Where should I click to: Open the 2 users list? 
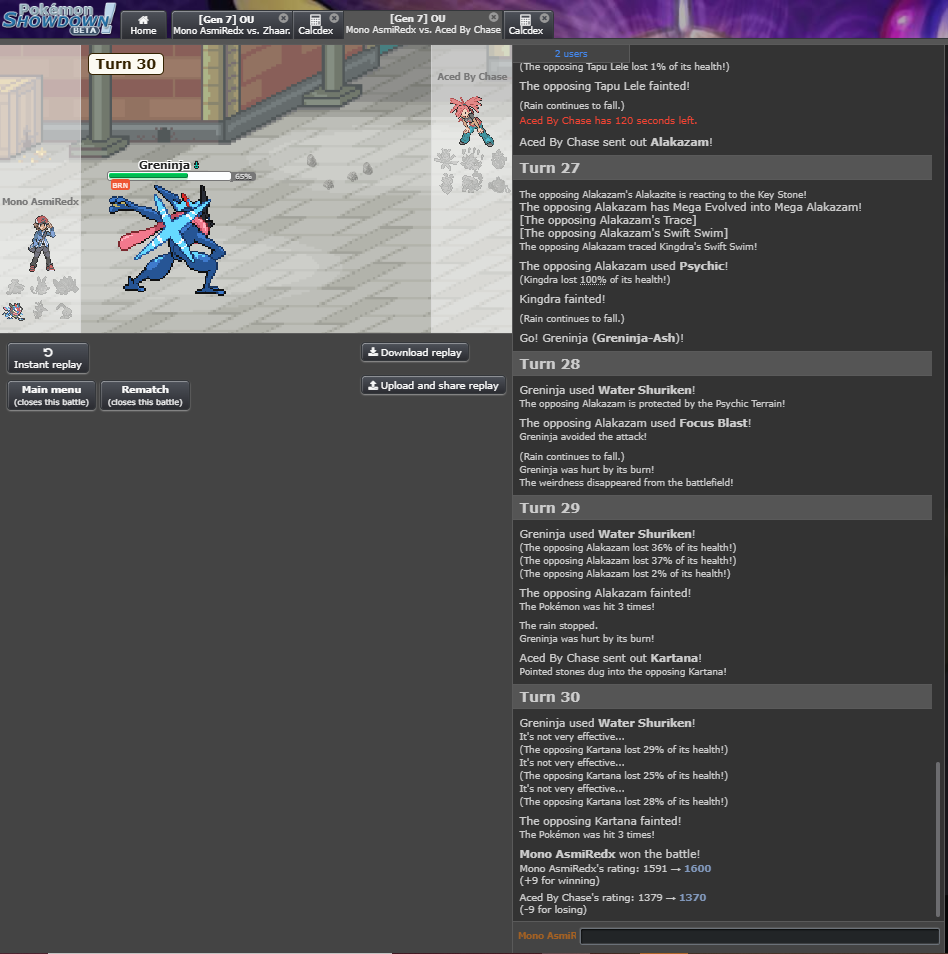pyautogui.click(x=571, y=54)
